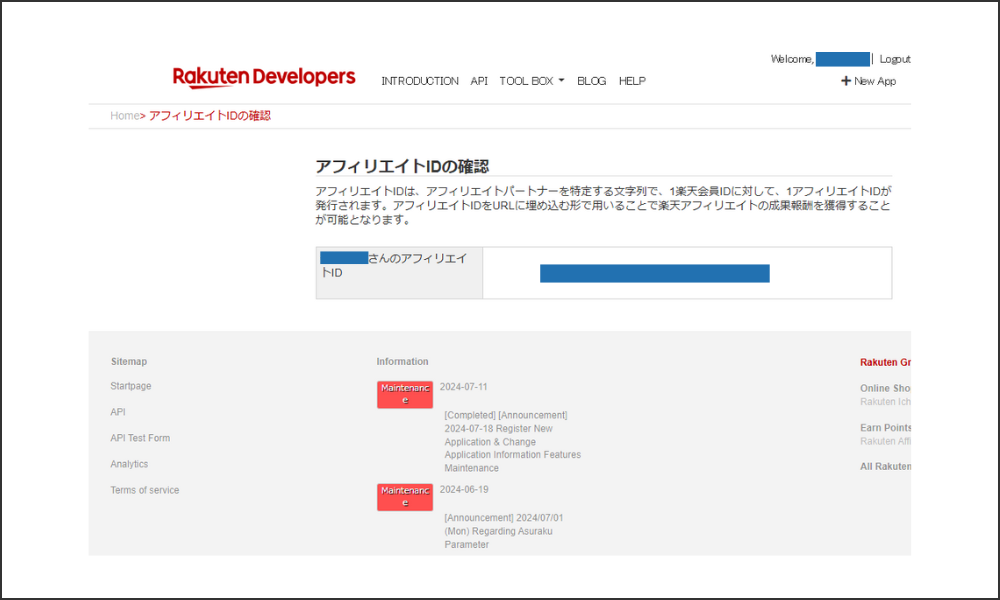Click the plus icon beside New App

[x=846, y=81]
